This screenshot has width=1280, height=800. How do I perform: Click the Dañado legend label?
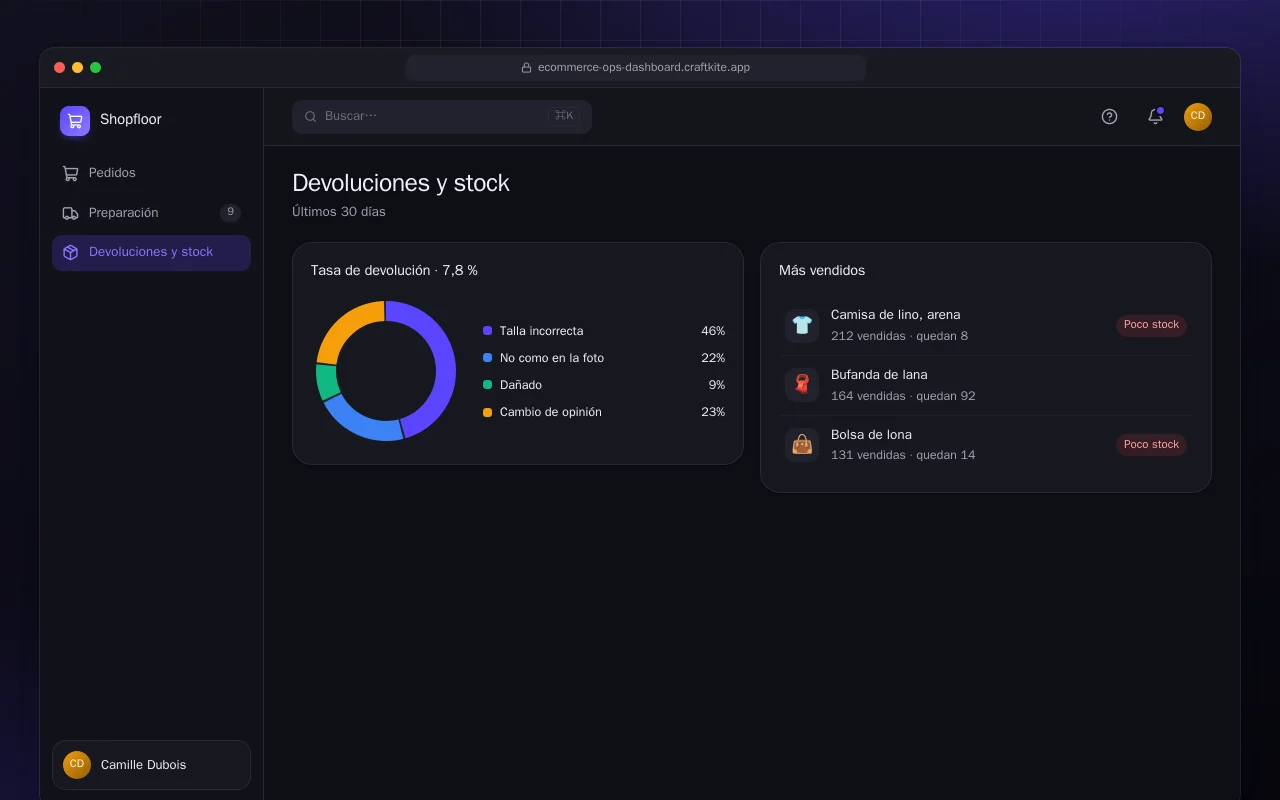(x=521, y=385)
